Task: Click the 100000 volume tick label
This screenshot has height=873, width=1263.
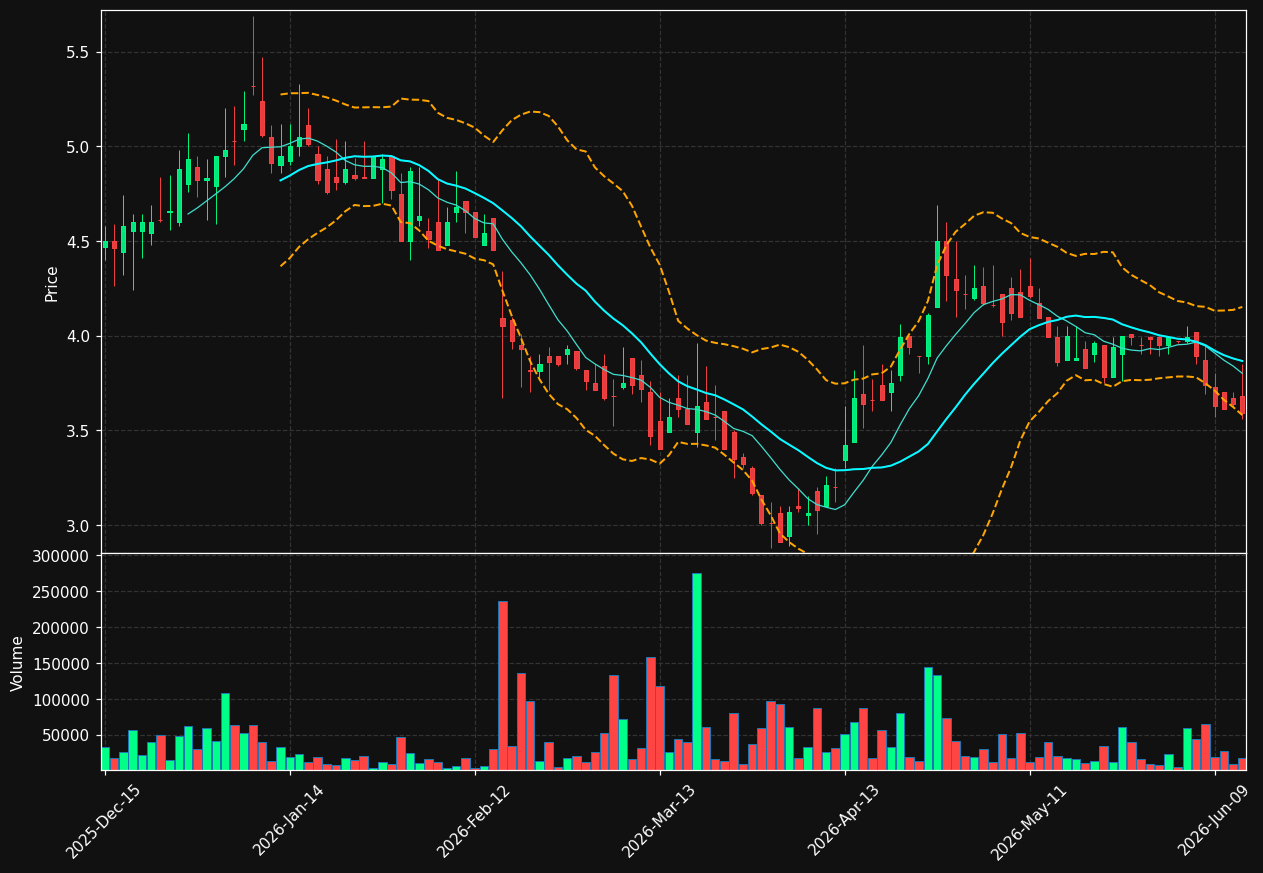Action: pyautogui.click(x=60, y=700)
